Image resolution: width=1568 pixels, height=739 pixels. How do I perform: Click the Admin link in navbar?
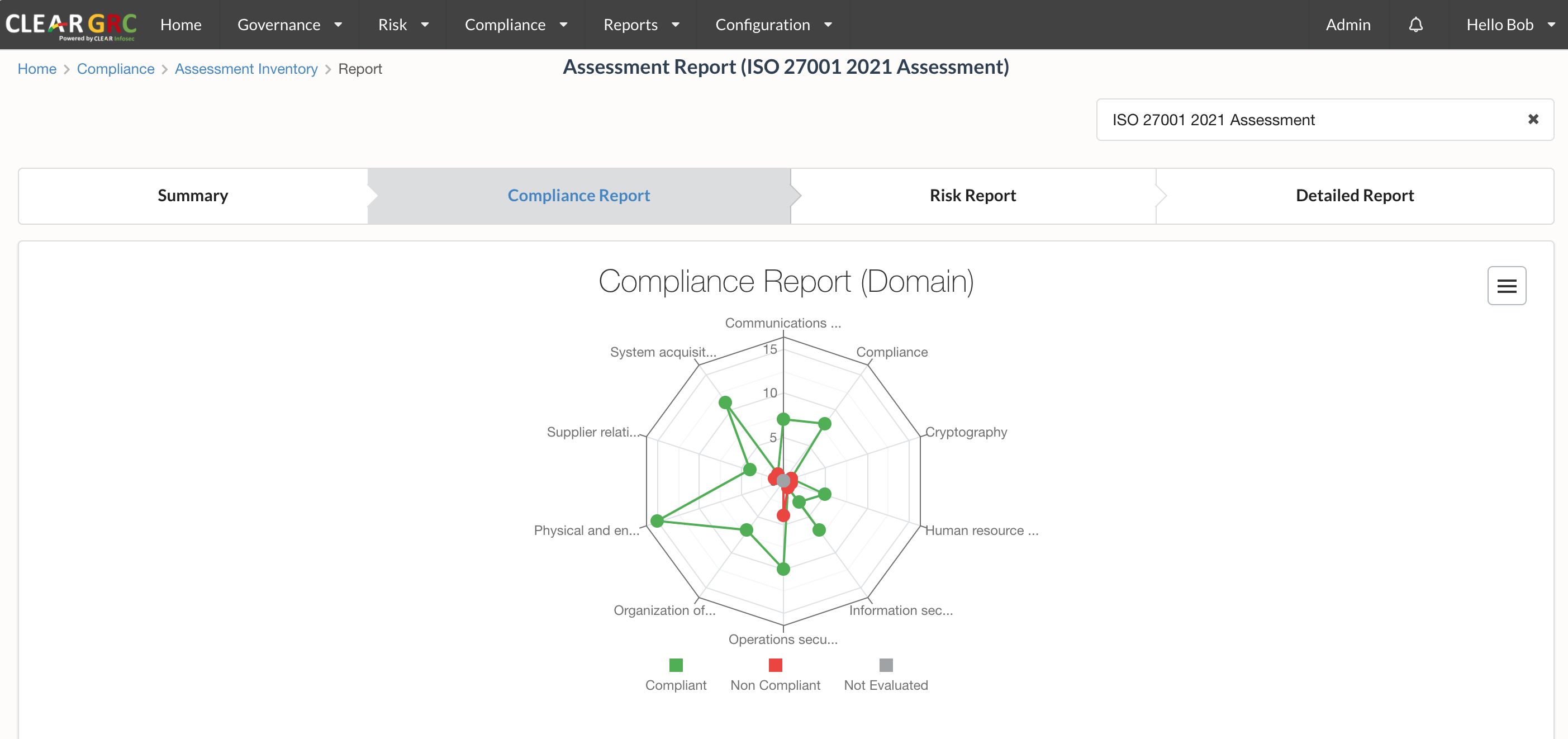click(1348, 25)
